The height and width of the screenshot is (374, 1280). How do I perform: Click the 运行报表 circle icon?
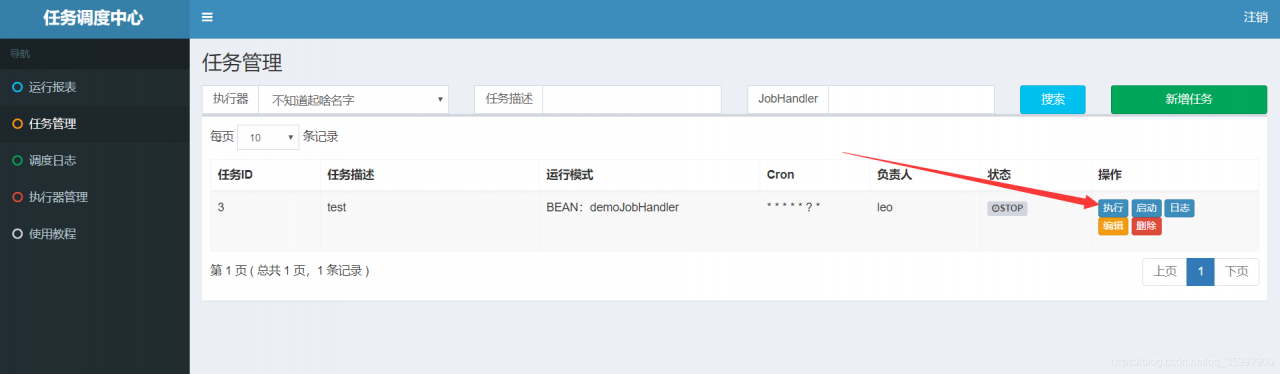pos(16,87)
